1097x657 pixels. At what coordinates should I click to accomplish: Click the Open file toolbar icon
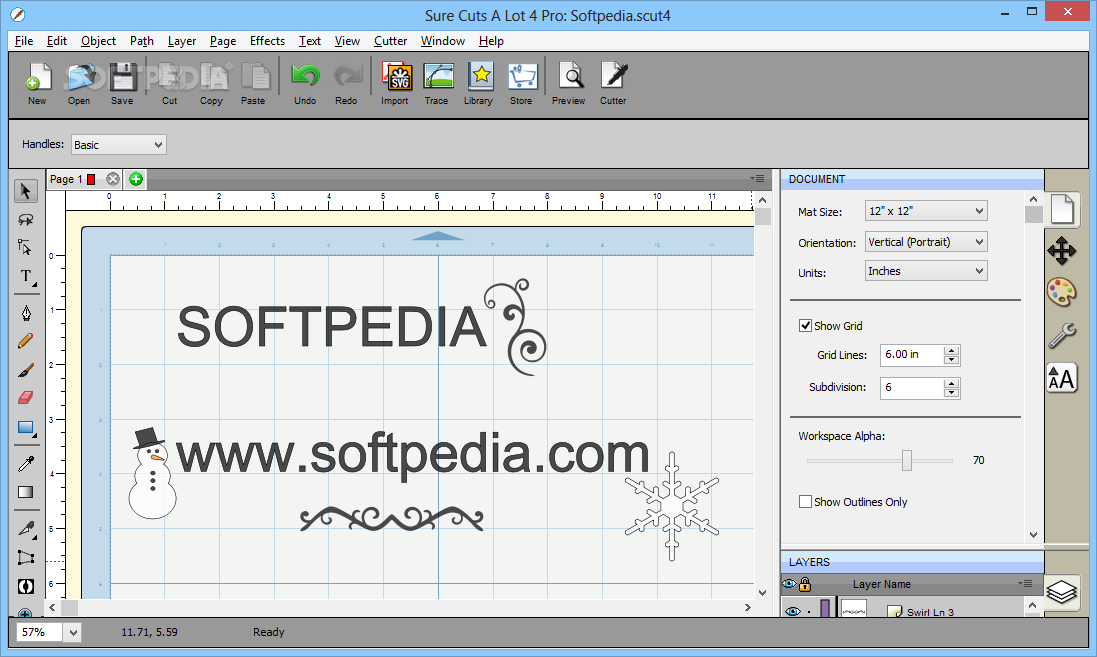coord(80,76)
